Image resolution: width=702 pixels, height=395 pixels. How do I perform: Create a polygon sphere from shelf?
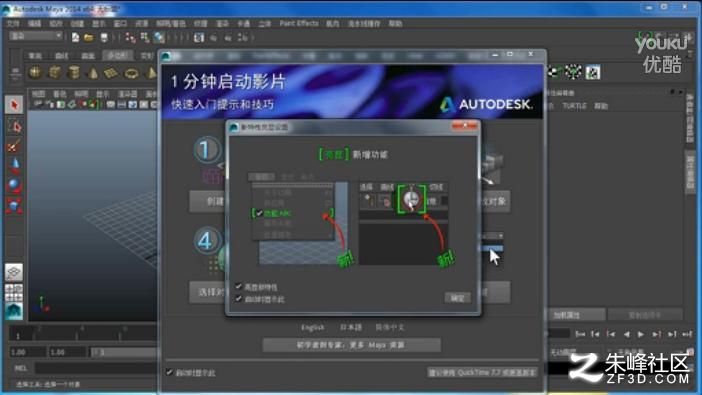tap(35, 73)
